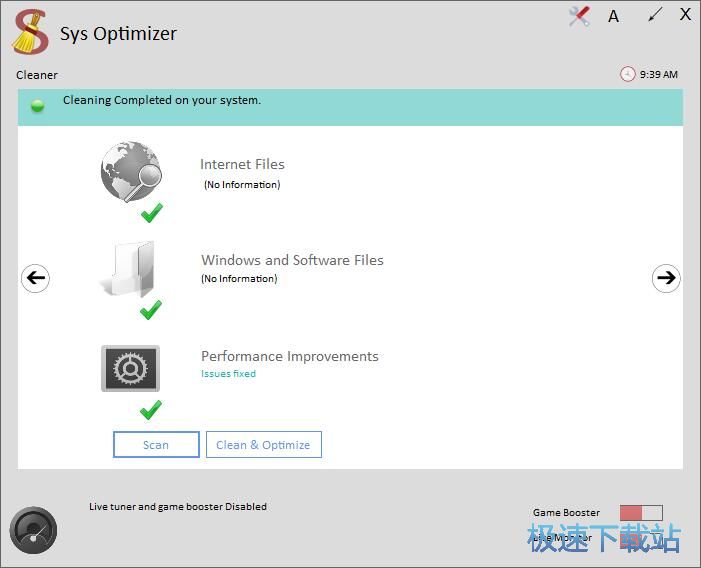Select the Windows and Software Files heading
Image resolution: width=701 pixels, height=568 pixels.
tap(292, 260)
